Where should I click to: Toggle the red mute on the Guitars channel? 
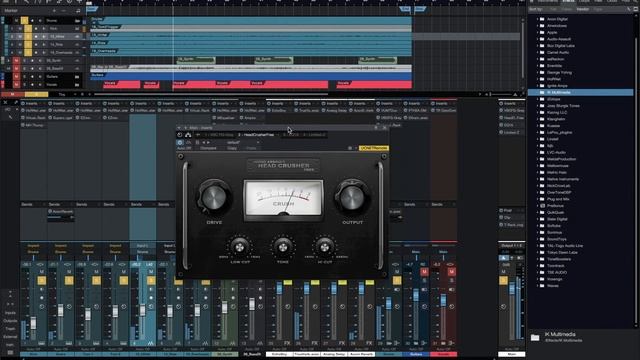[424, 272]
